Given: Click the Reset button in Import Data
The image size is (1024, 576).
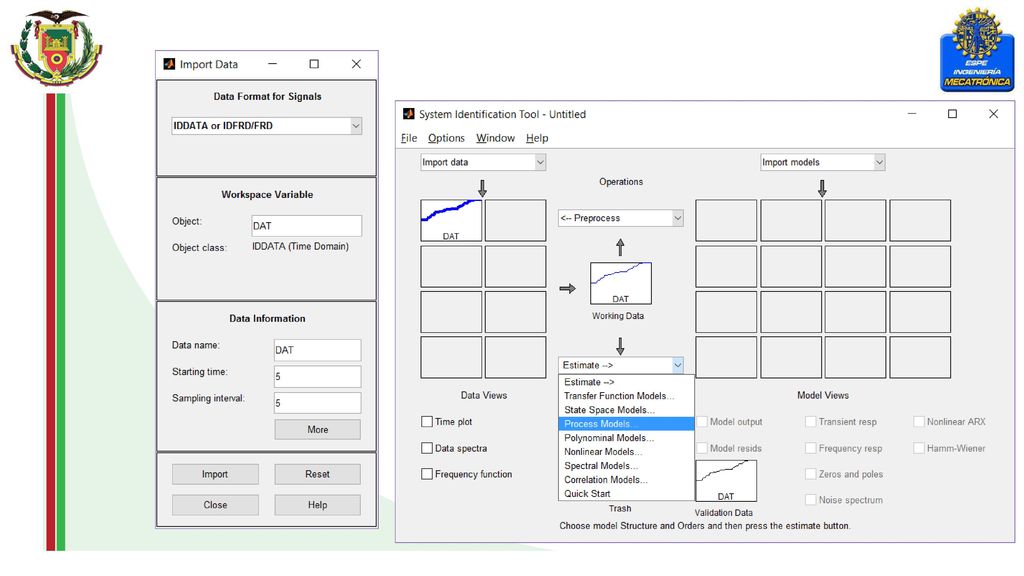Looking at the screenshot, I should coord(317,474).
